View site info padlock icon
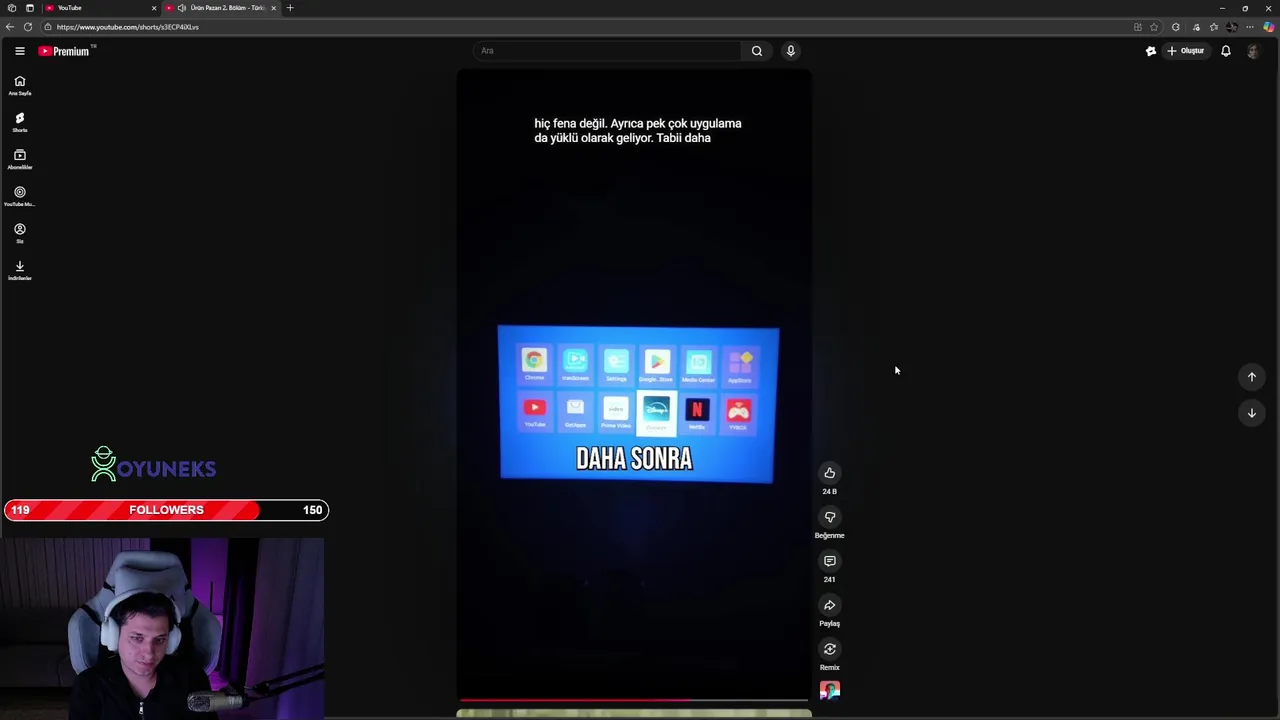The width and height of the screenshot is (1280, 720). [47, 27]
